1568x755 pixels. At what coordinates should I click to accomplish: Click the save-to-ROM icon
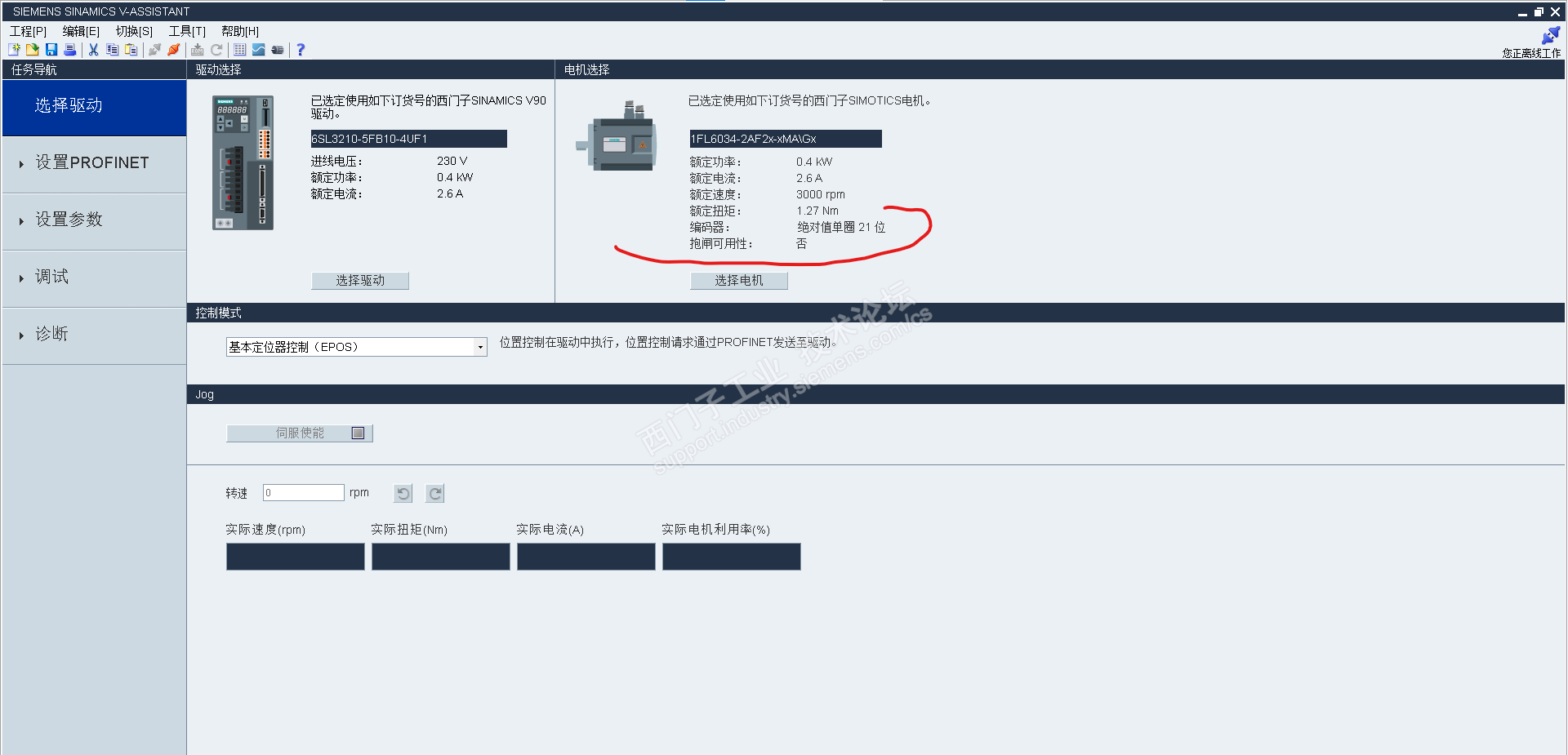(198, 50)
